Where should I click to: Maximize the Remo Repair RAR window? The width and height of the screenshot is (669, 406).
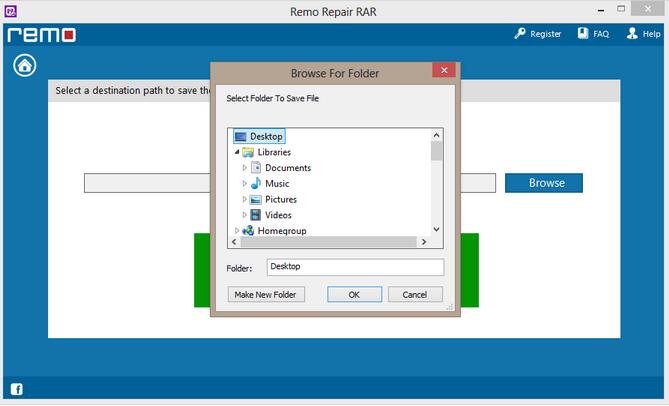point(621,9)
